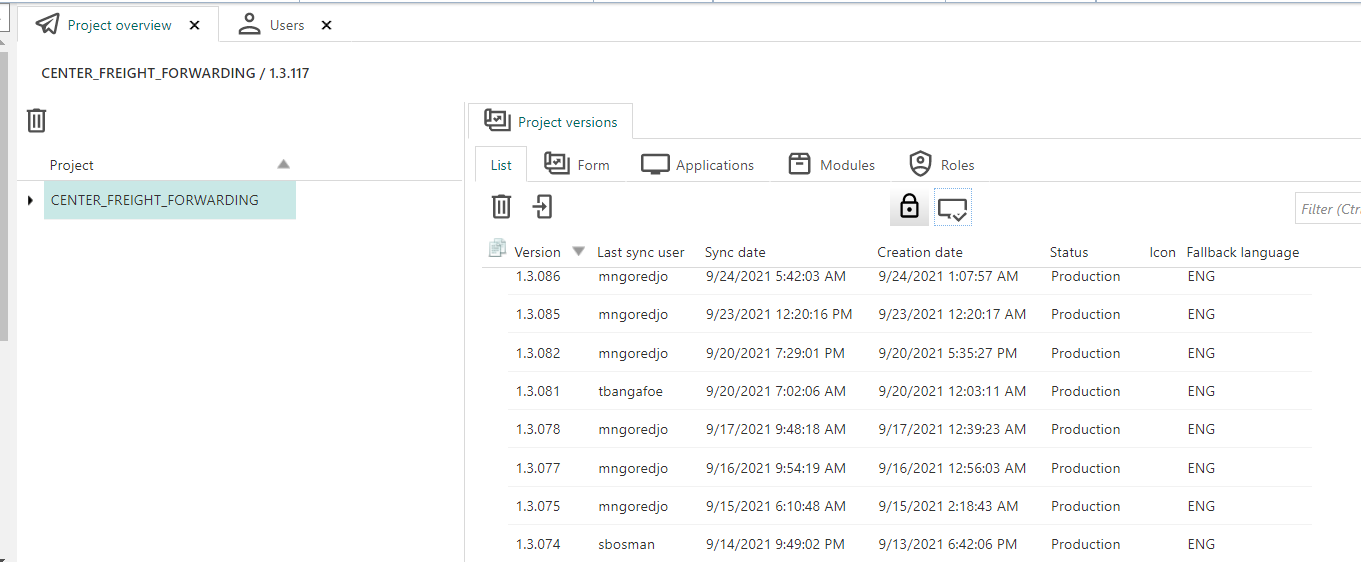Screen dimensions: 1361x562
Task: Click the copy icon beside the Version header
Action: tap(497, 248)
